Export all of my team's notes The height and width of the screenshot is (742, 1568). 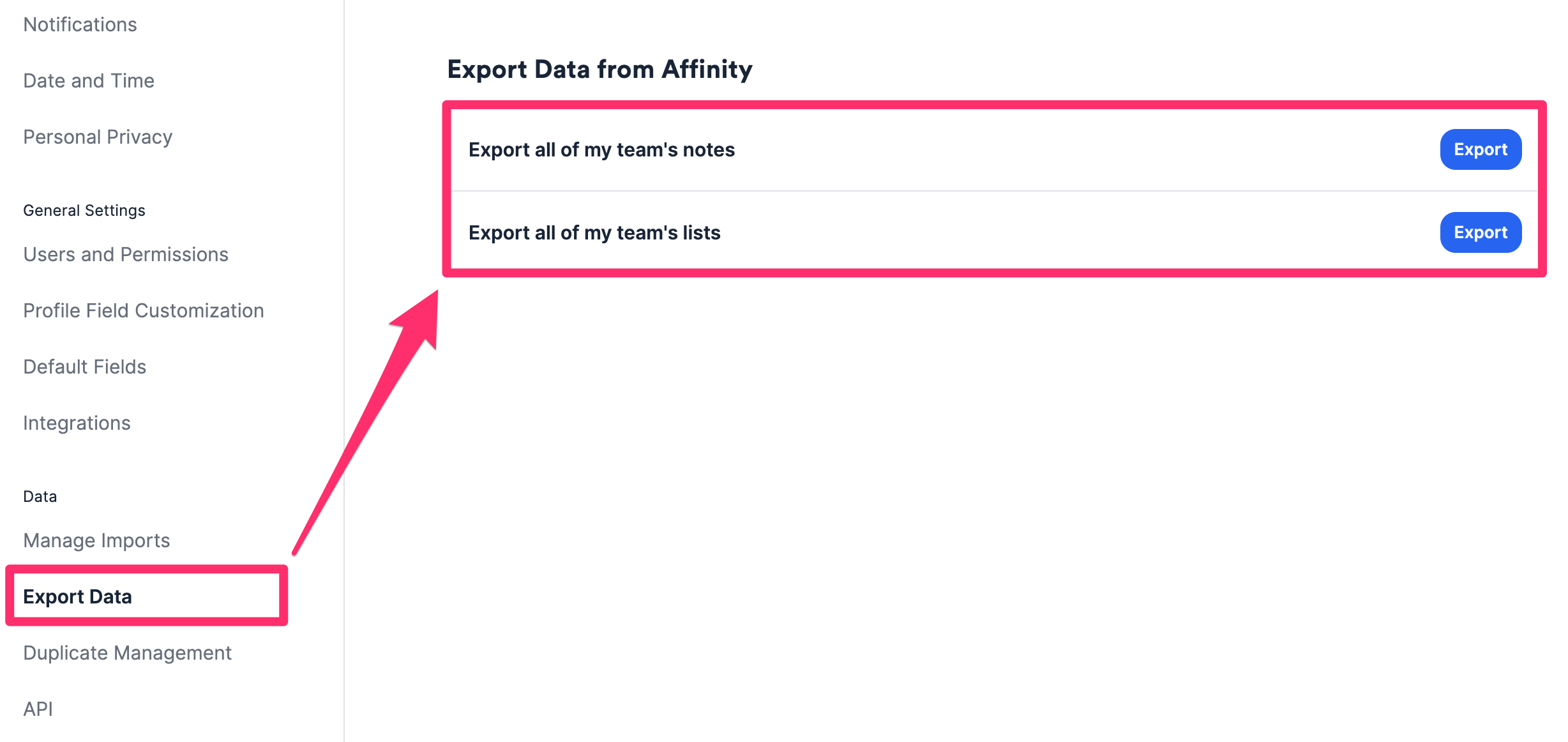[x=1480, y=149]
